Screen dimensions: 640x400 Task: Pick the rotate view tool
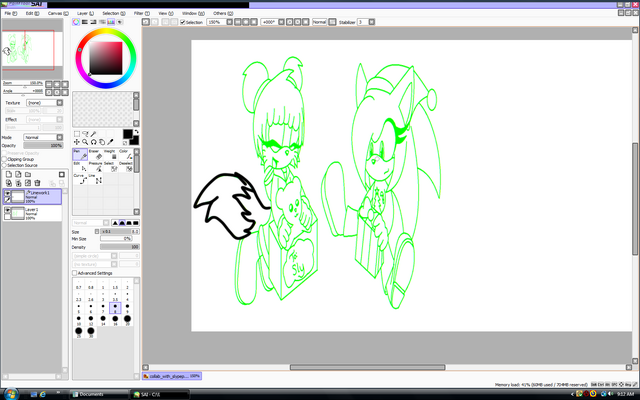tap(93, 142)
